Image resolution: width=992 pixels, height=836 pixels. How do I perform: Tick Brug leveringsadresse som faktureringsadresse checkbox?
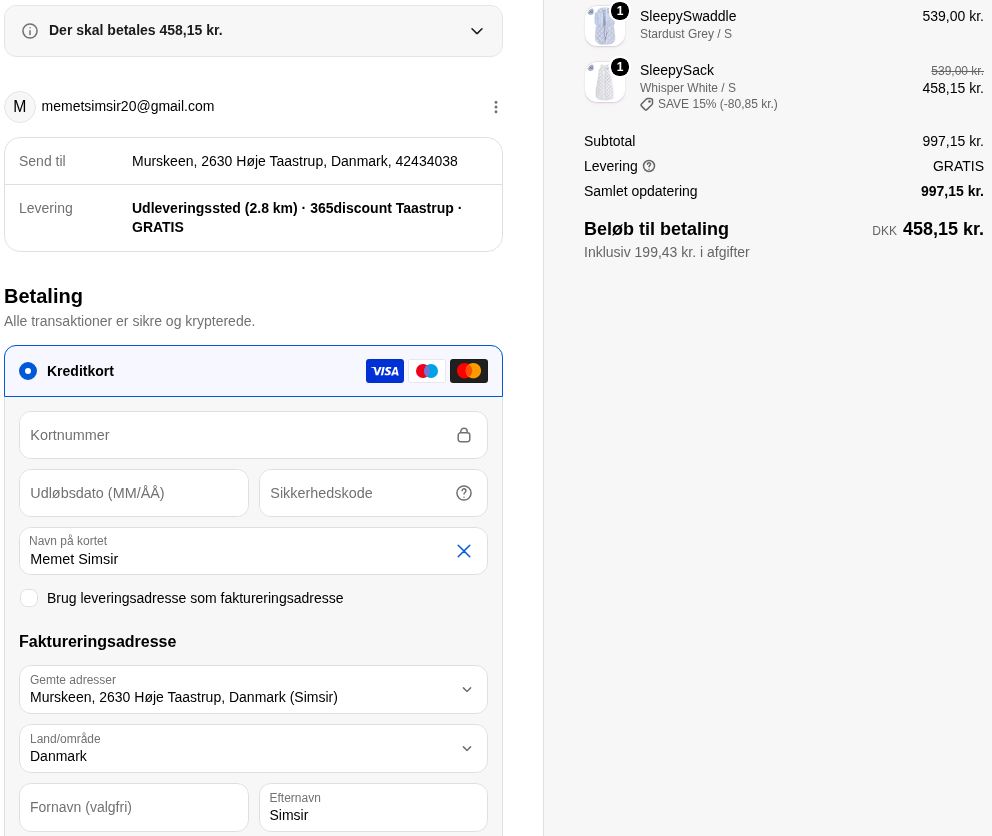point(29,598)
